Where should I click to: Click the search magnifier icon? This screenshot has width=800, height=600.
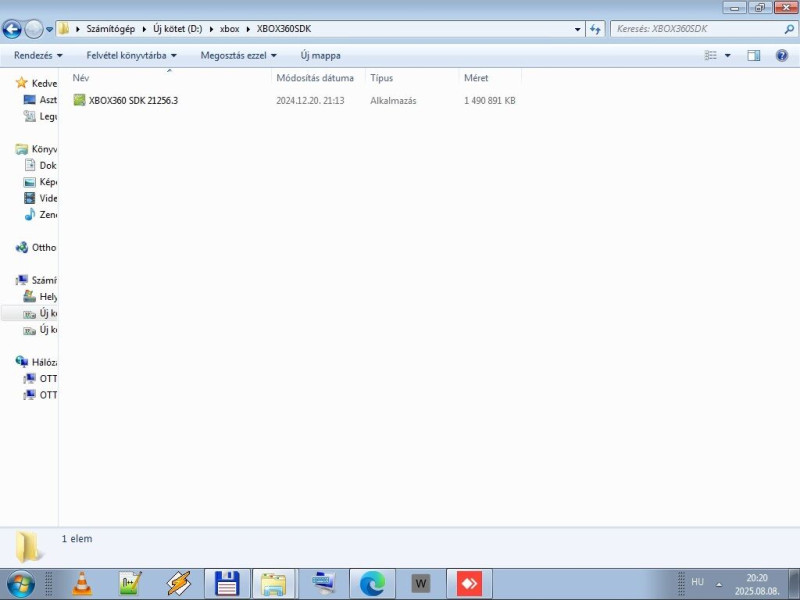pos(789,29)
